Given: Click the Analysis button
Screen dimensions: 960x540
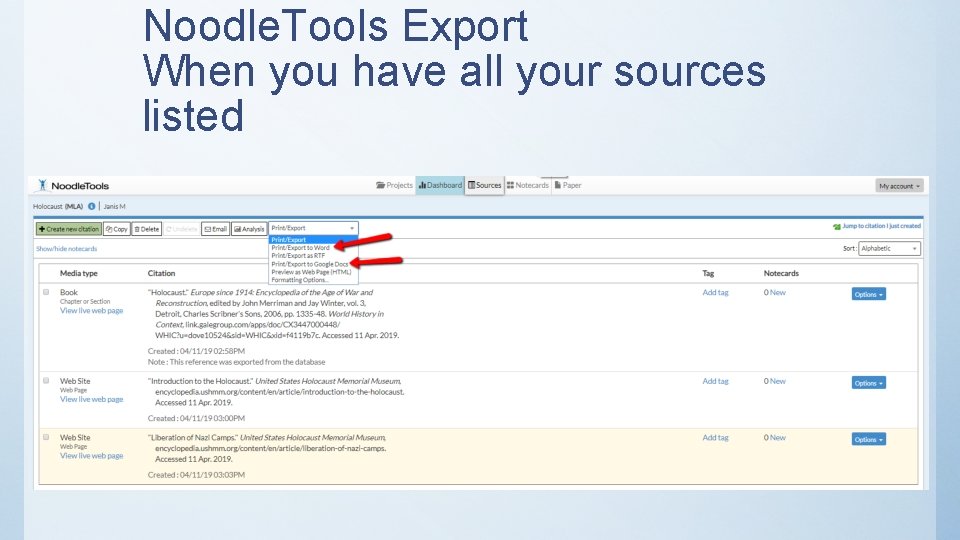Looking at the screenshot, I should tap(249, 229).
